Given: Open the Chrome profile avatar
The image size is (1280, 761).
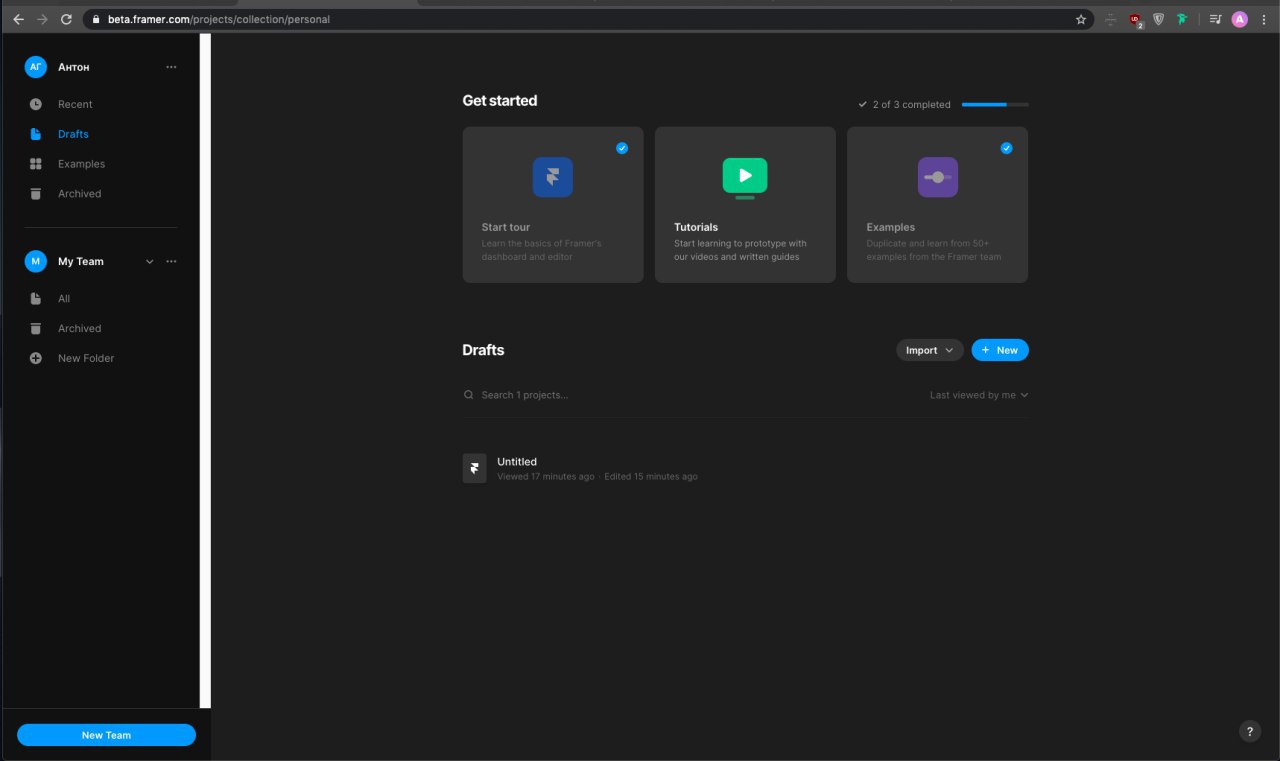Looking at the screenshot, I should [1240, 19].
